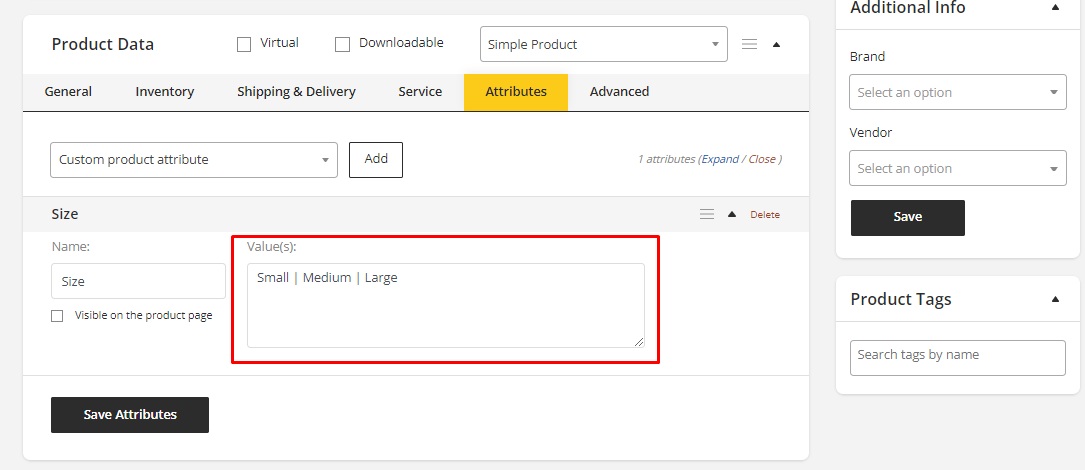Click the Size attribute reorder handle icon

707,214
